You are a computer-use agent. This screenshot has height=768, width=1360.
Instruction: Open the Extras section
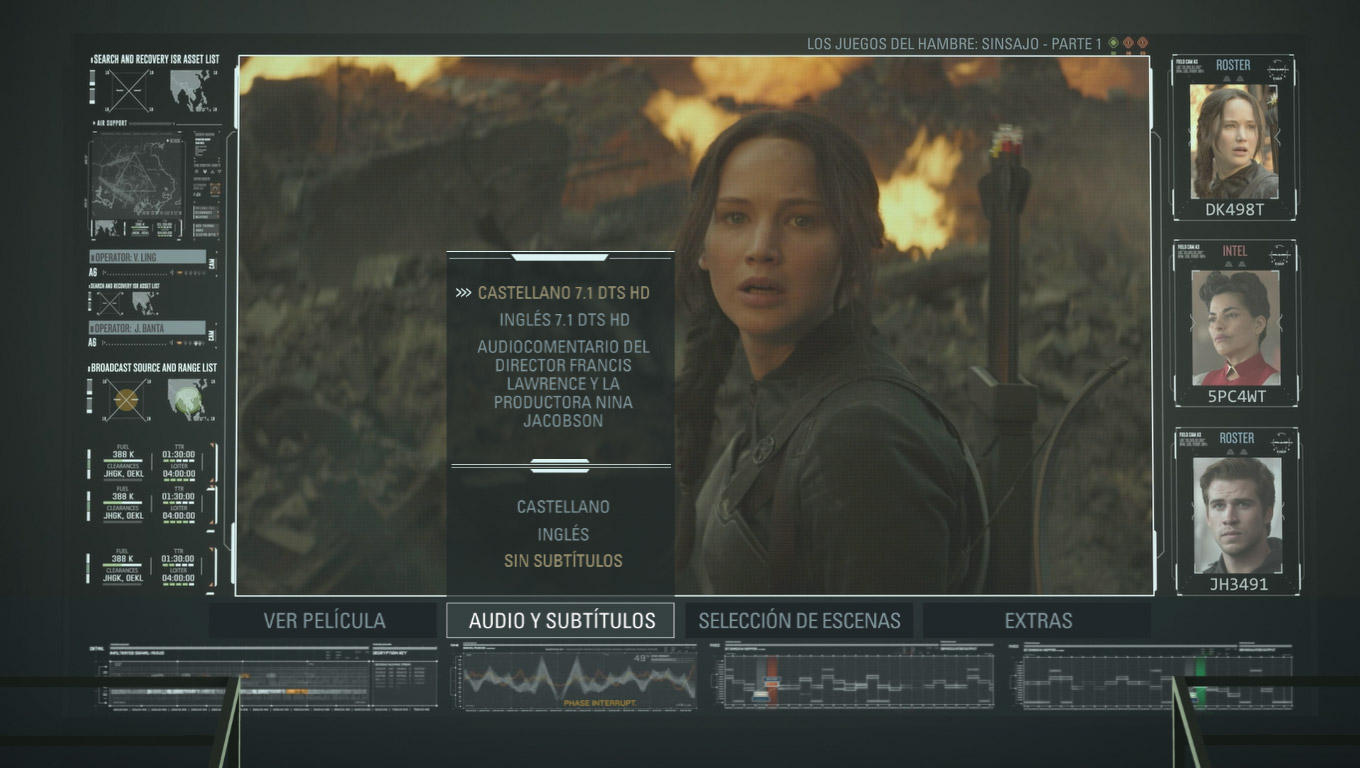(x=1037, y=620)
